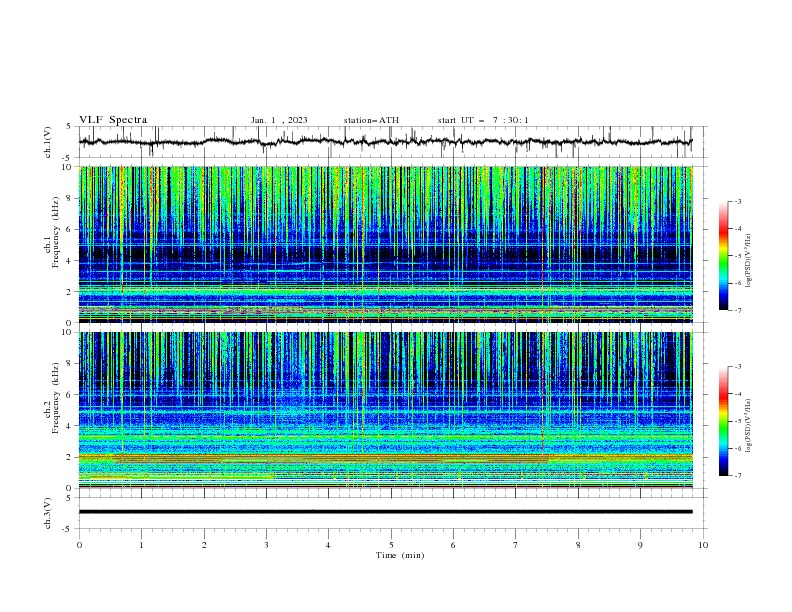Click inside the ch.1 spectrogram panel

386,244
